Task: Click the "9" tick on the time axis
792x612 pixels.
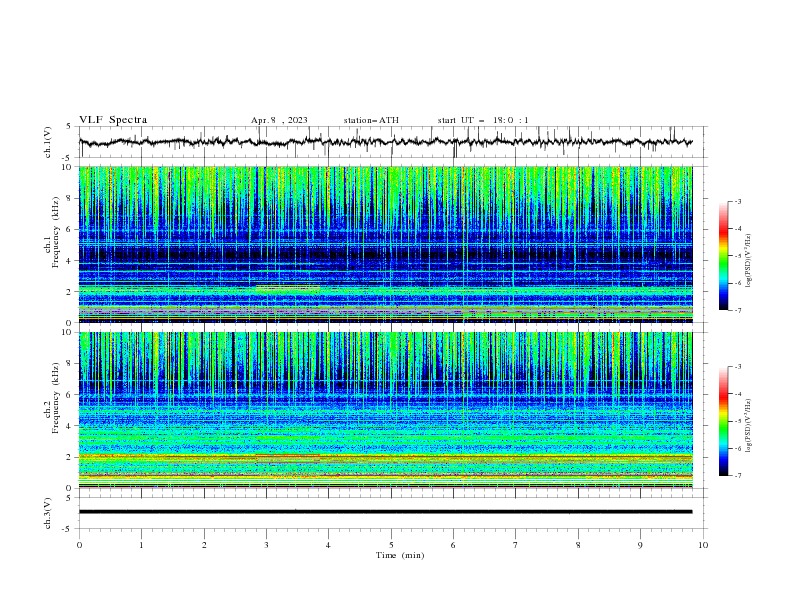Action: [x=640, y=545]
